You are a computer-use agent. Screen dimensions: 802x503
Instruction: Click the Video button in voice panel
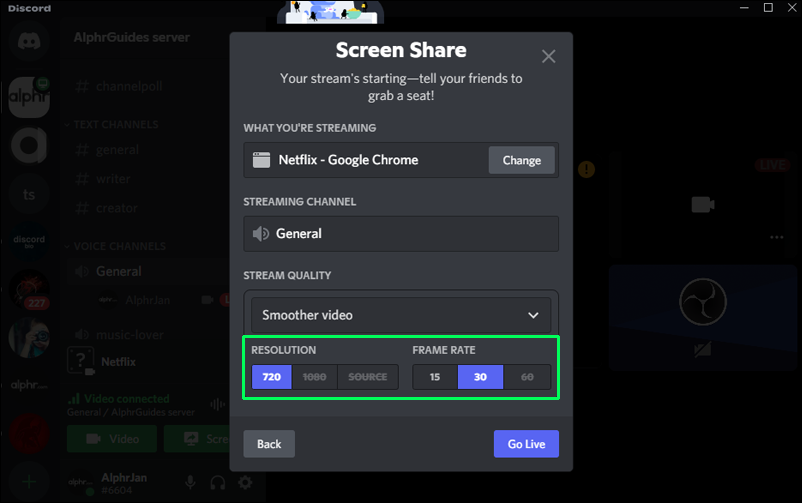112,439
